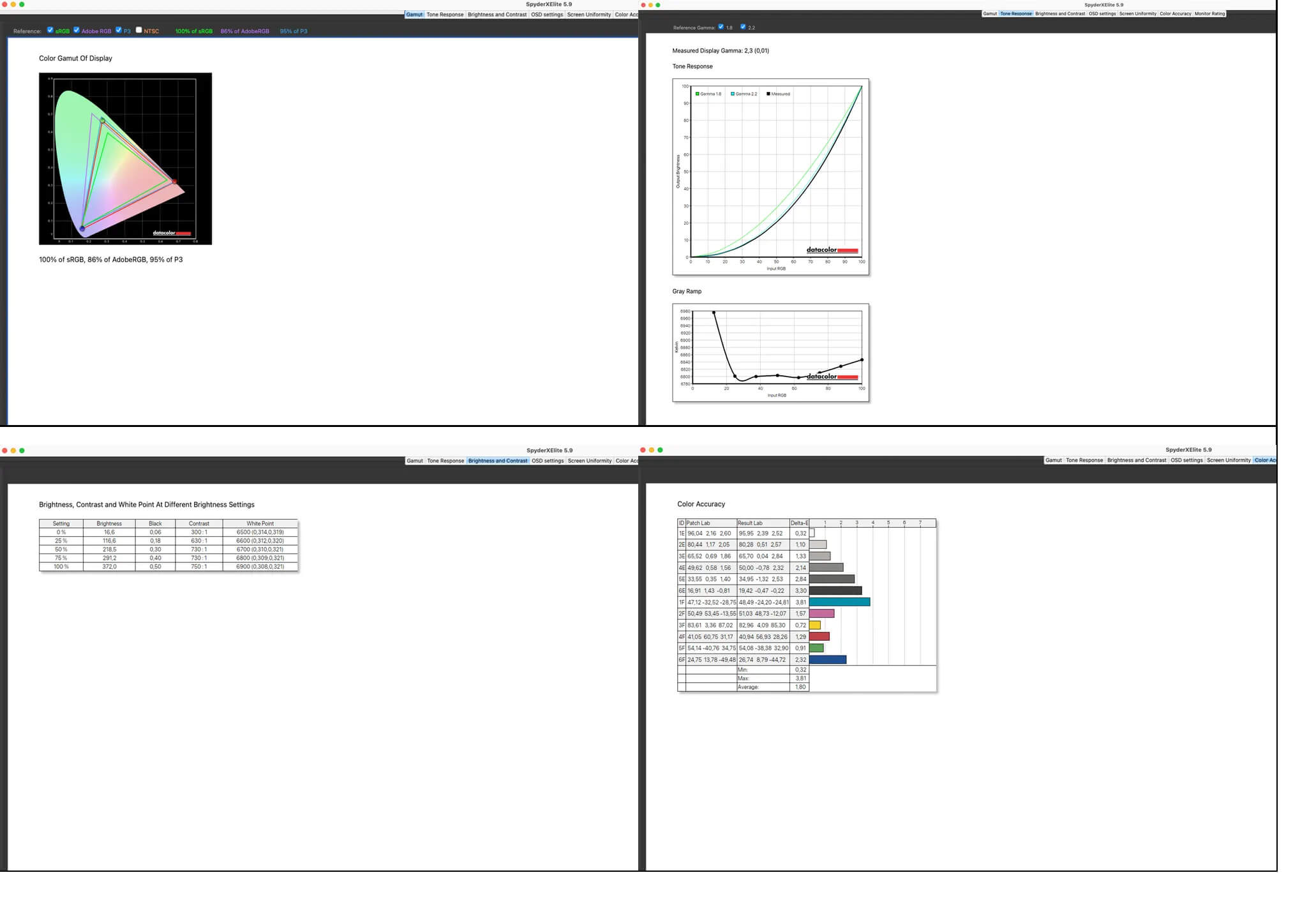Click the Tone Response curve graph

pyautogui.click(x=770, y=177)
